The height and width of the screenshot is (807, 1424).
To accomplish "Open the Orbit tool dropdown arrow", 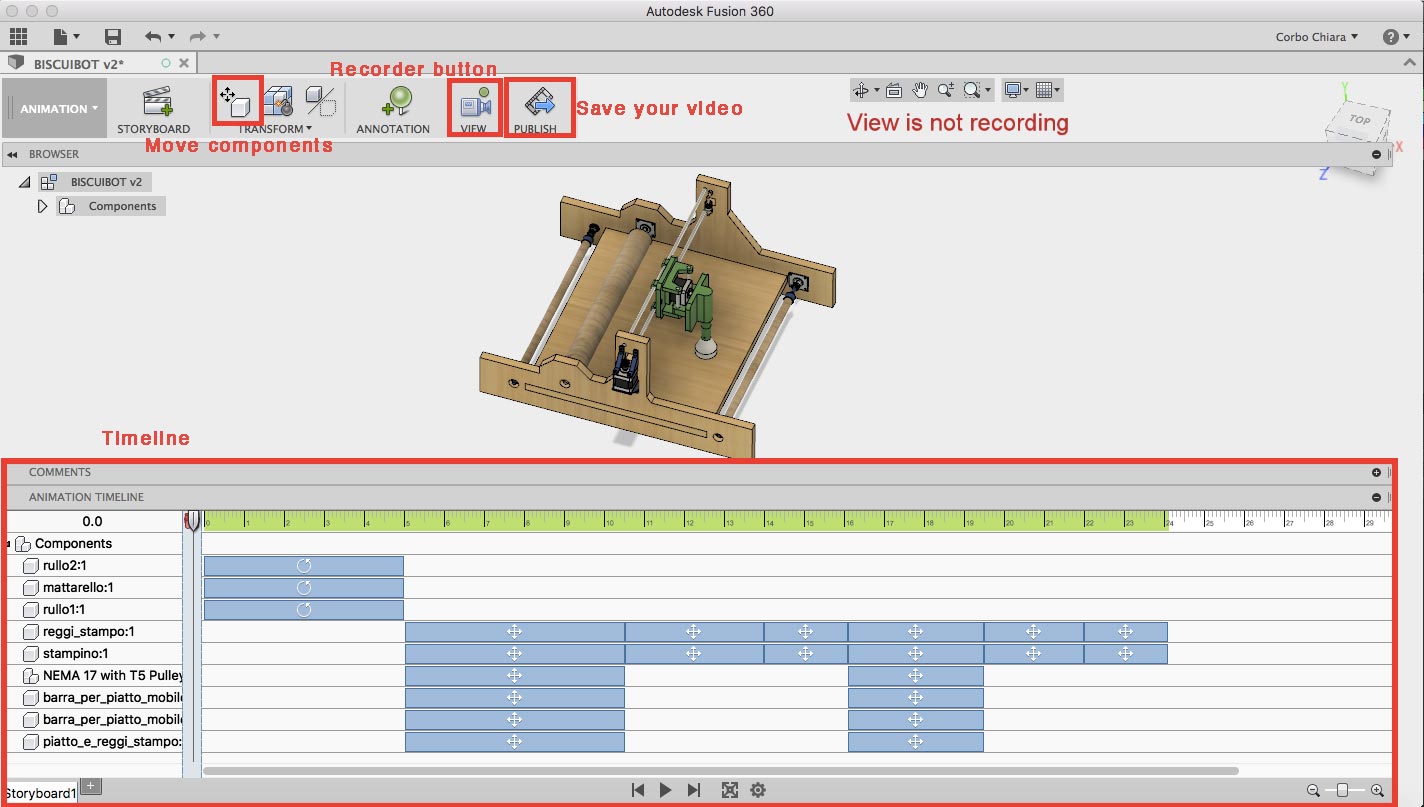I will [877, 90].
